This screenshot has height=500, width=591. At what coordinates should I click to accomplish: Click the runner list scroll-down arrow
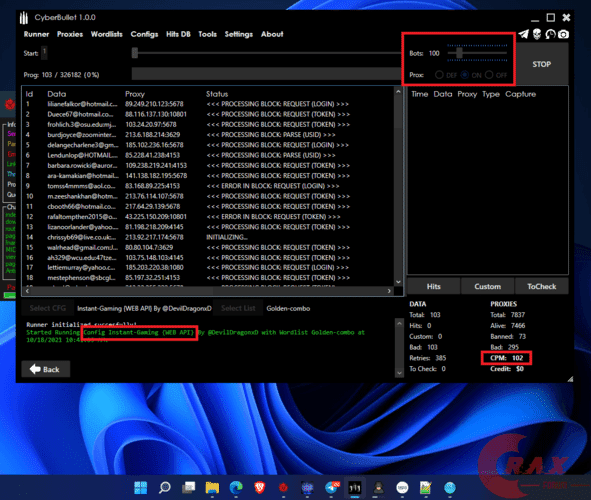point(398,282)
